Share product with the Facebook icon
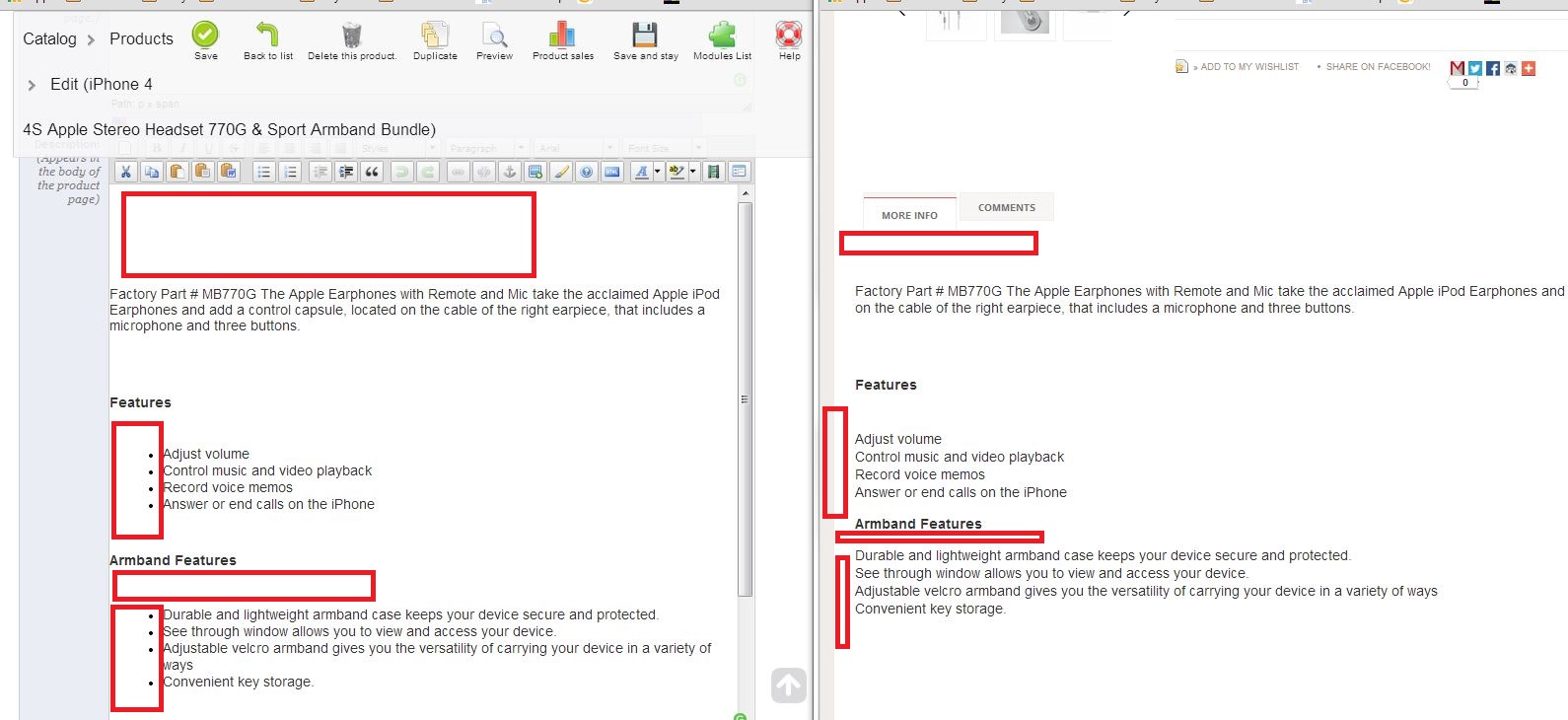Viewport: 1568px width, 720px height. [x=1493, y=68]
